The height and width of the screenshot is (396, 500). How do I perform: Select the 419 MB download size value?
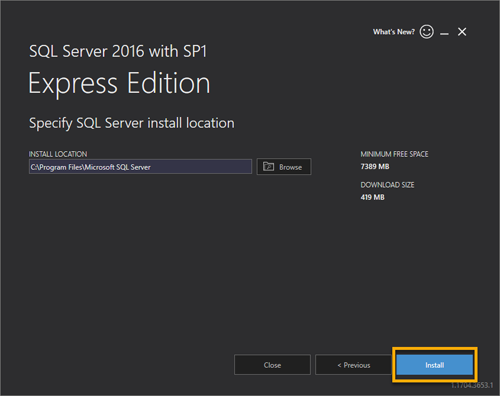(x=372, y=197)
